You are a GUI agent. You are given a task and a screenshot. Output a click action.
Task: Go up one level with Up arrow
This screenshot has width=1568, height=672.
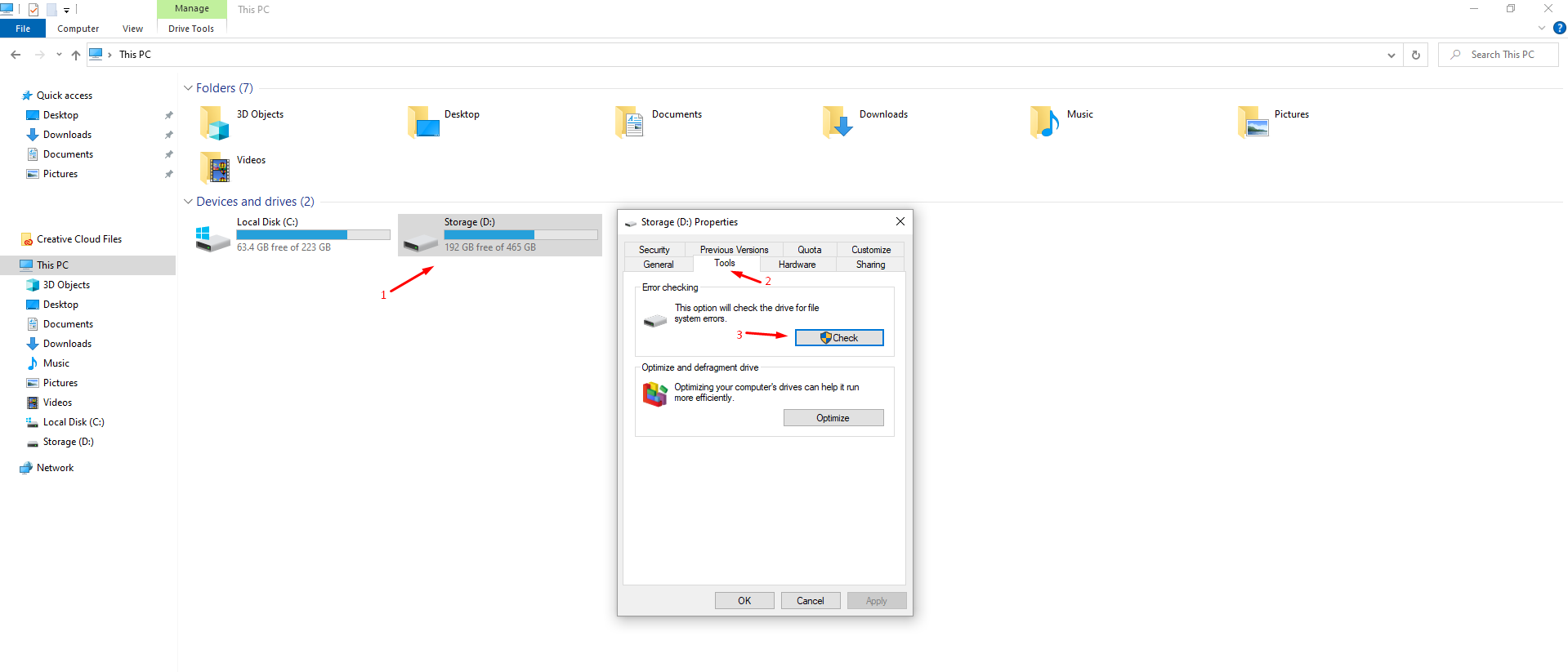coord(75,55)
